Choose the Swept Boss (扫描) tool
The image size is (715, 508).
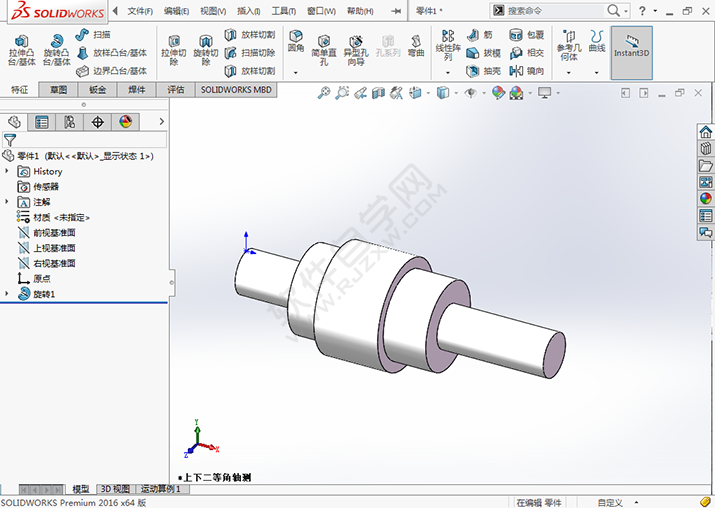point(93,35)
